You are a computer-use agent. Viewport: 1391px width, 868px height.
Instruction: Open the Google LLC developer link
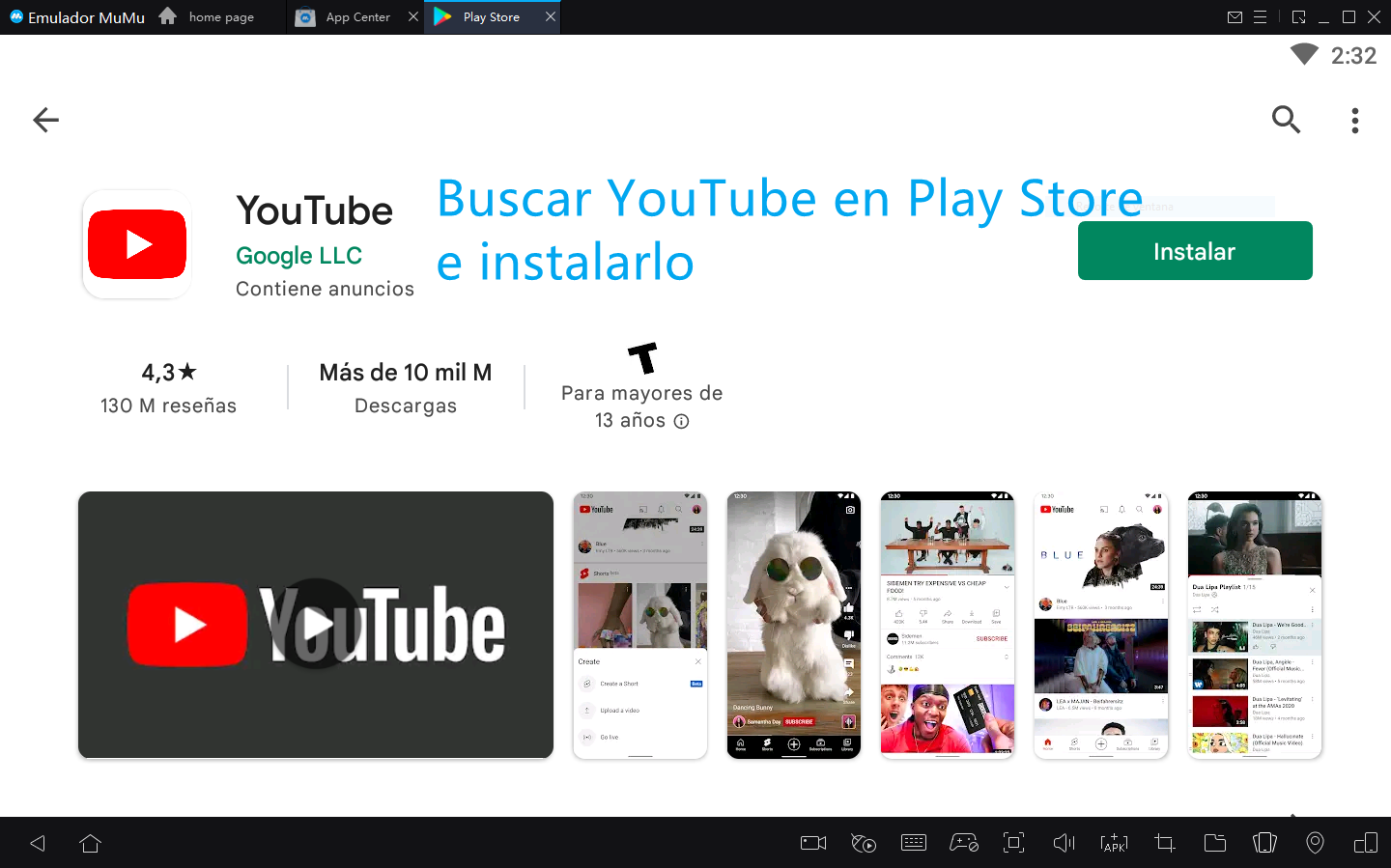(x=298, y=256)
